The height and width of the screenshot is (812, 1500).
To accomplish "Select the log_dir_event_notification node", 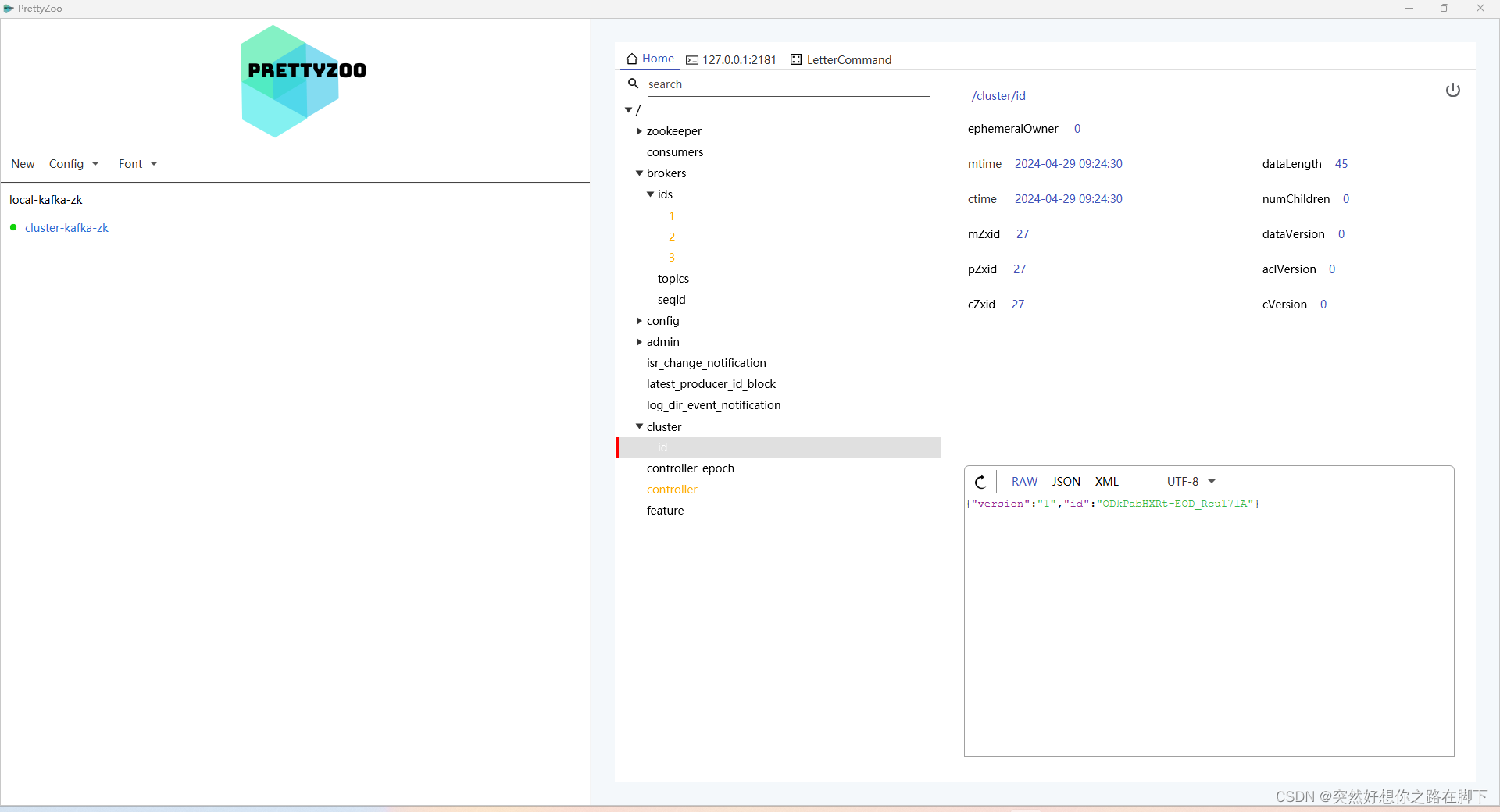I will tap(713, 405).
